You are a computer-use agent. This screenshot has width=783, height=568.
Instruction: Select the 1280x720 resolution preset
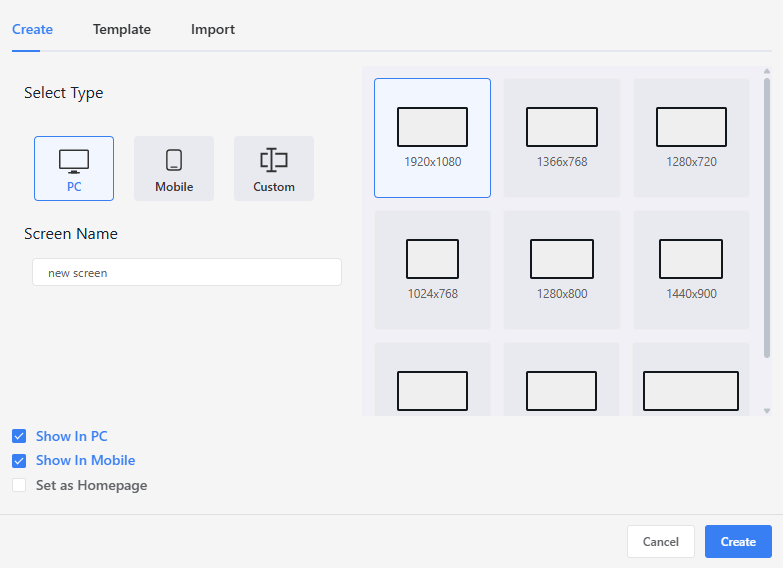pos(691,138)
